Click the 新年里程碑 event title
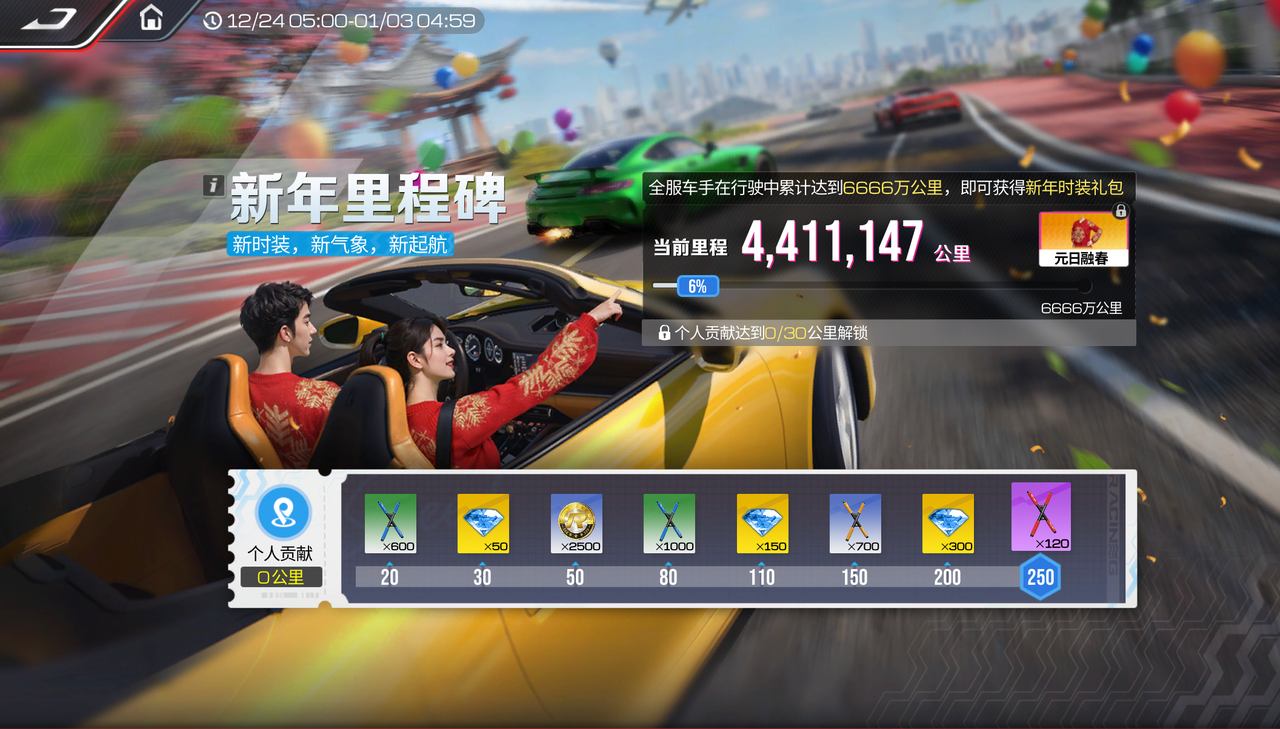The width and height of the screenshot is (1280, 729). [367, 199]
